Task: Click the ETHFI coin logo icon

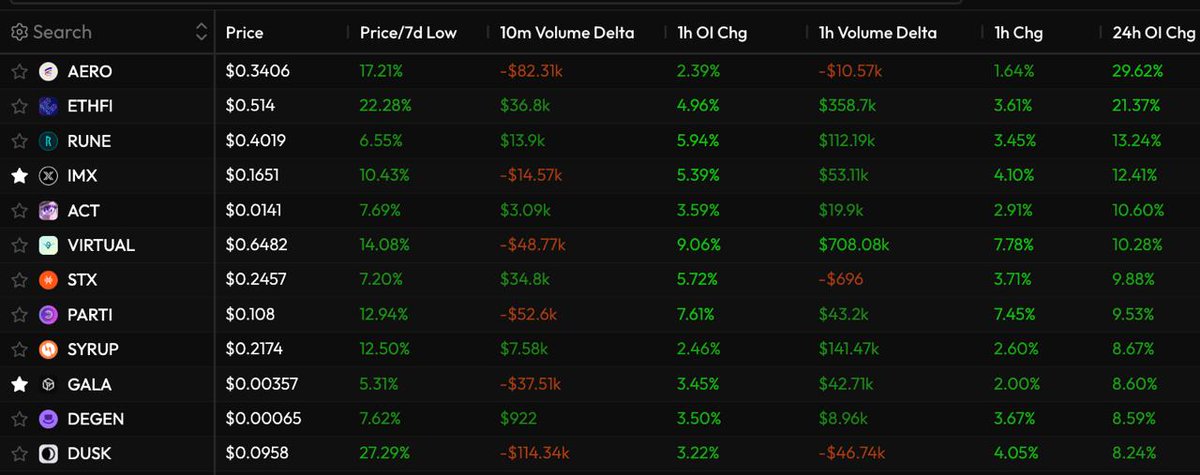Action: pyautogui.click(x=49, y=106)
